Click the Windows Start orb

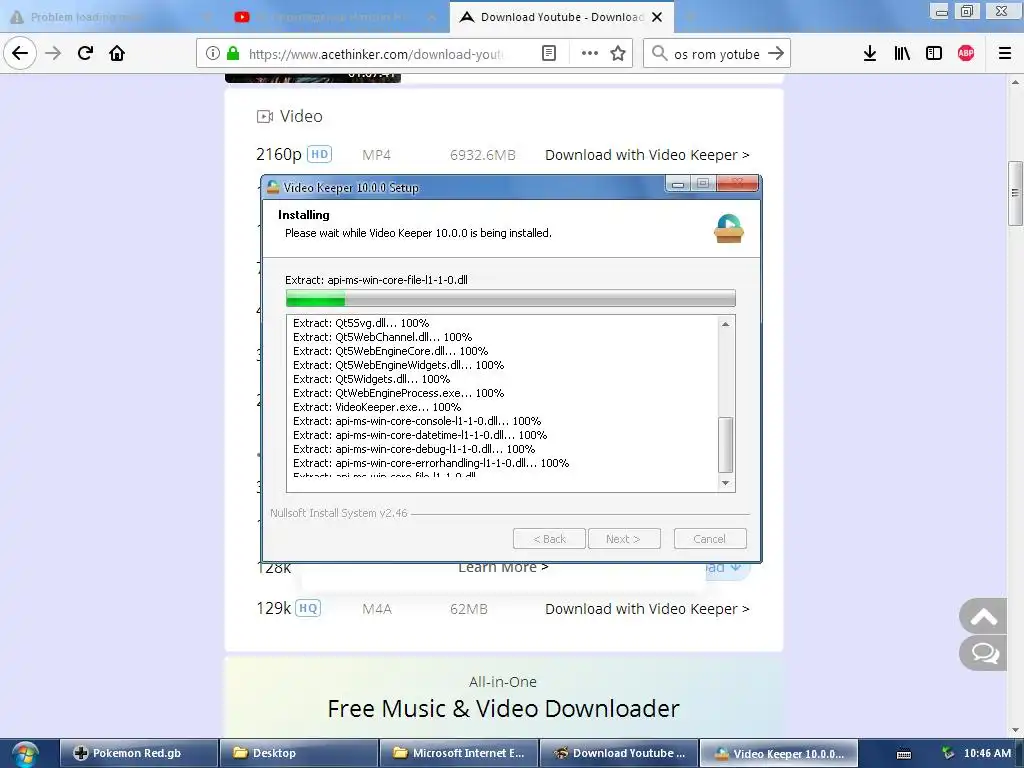coord(25,754)
